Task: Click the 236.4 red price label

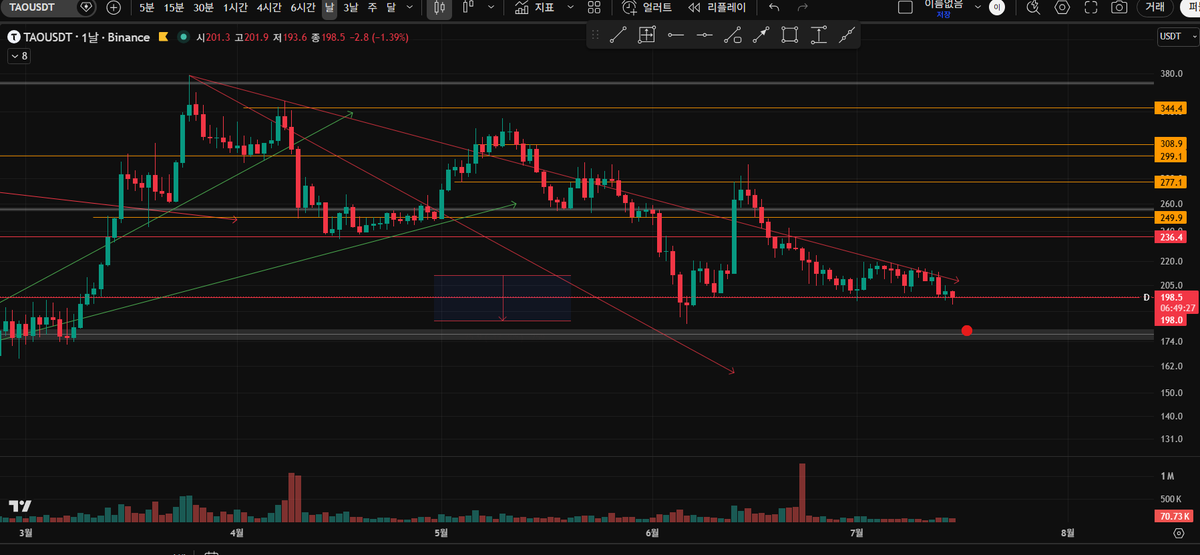Action: (1170, 237)
